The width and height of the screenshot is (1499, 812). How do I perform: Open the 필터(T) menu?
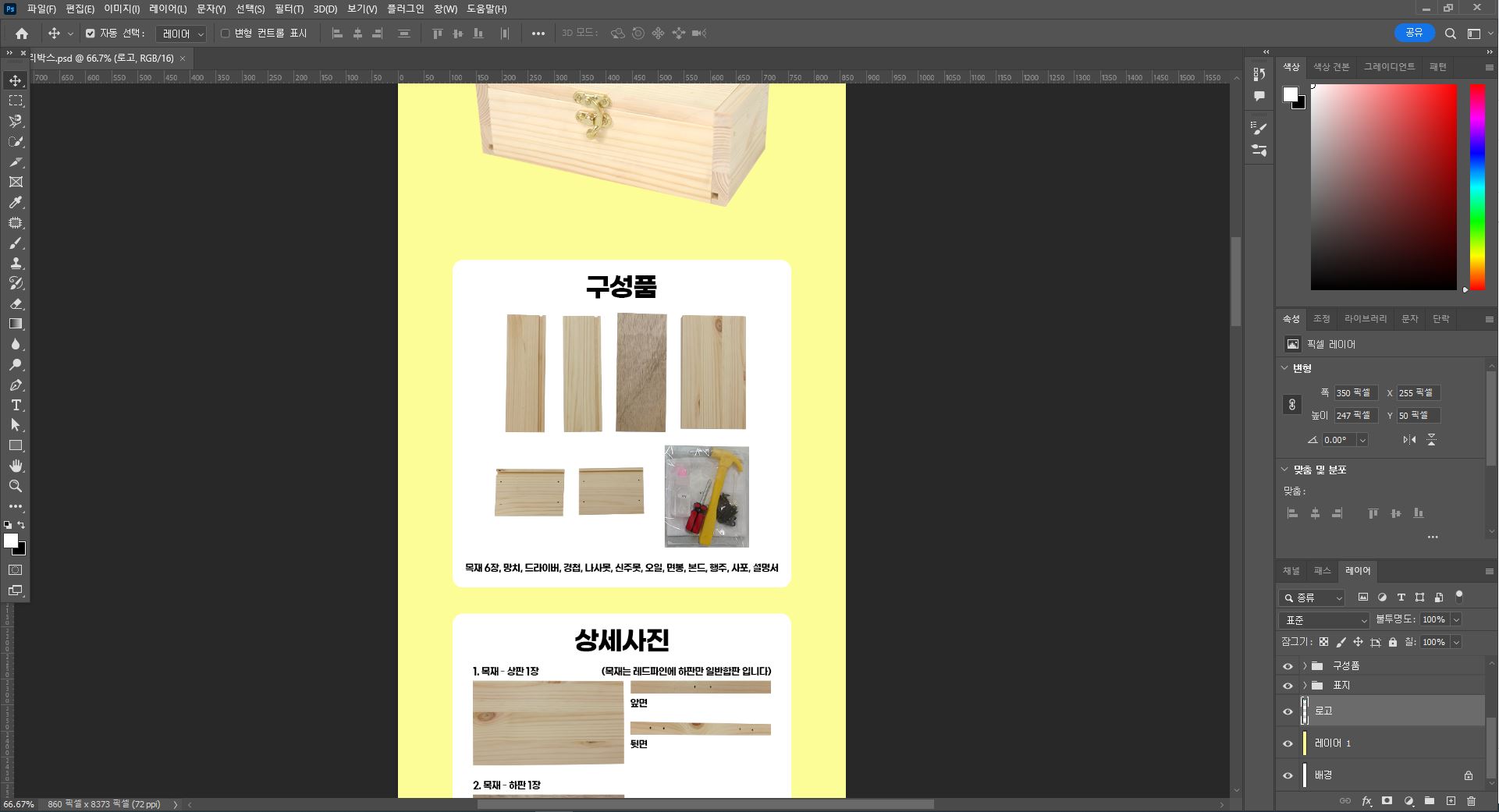pos(289,9)
